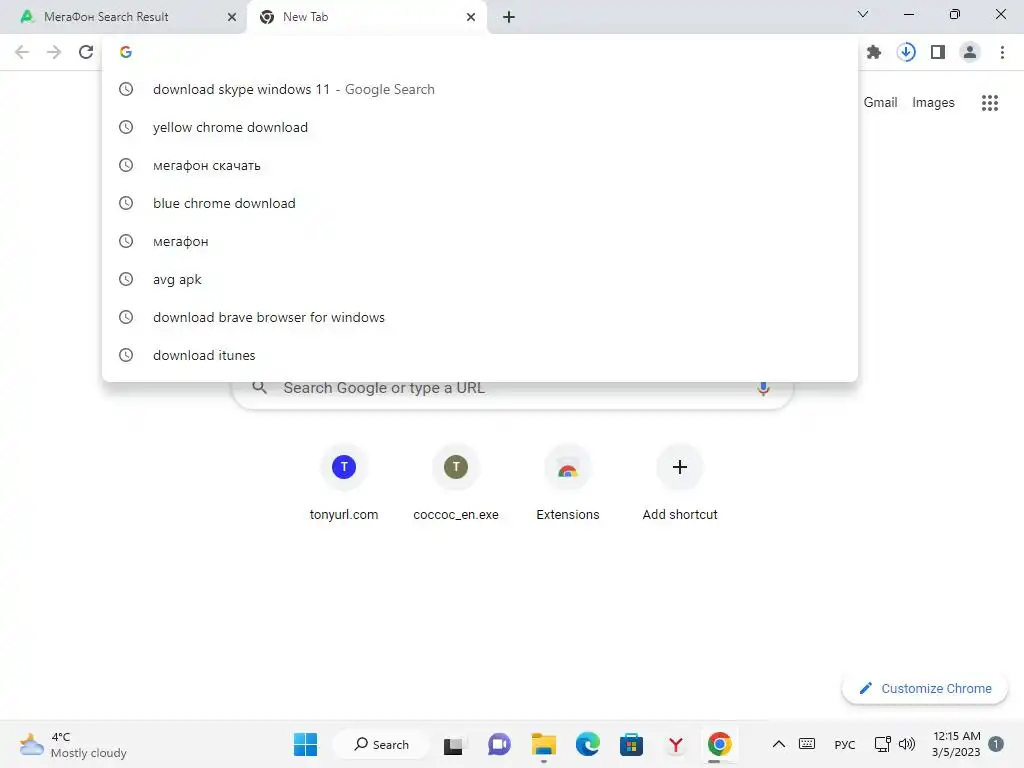Open a new tab with the plus button

pos(509,17)
